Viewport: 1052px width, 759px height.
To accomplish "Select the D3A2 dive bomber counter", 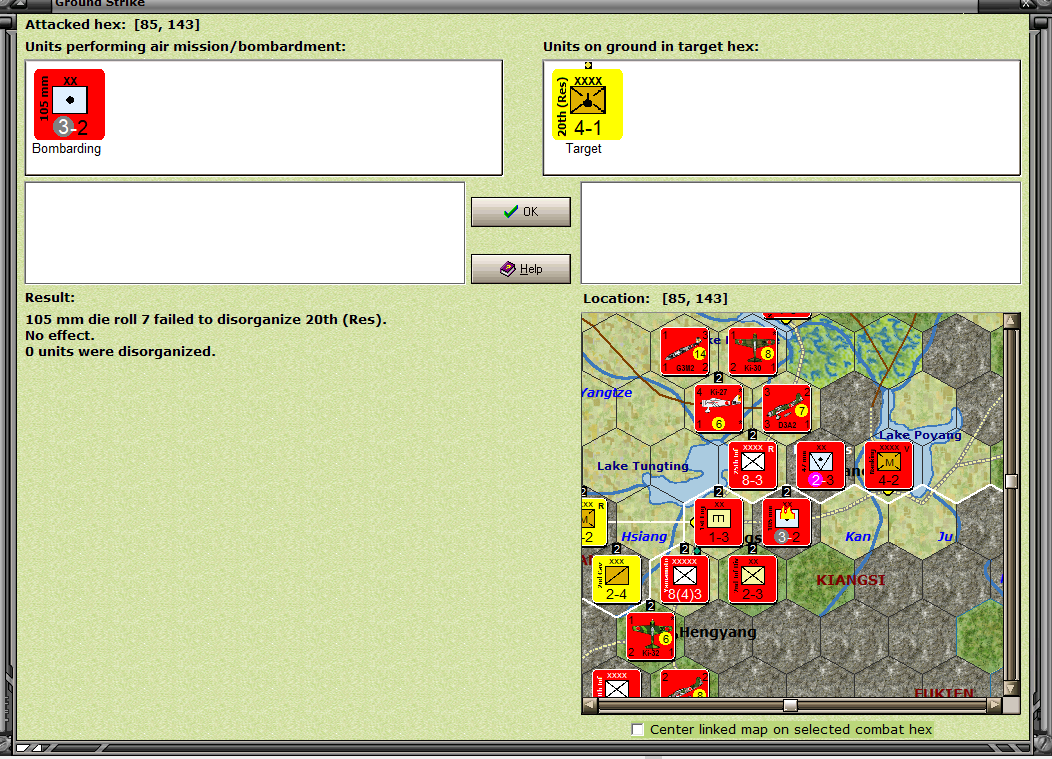I will tap(786, 408).
